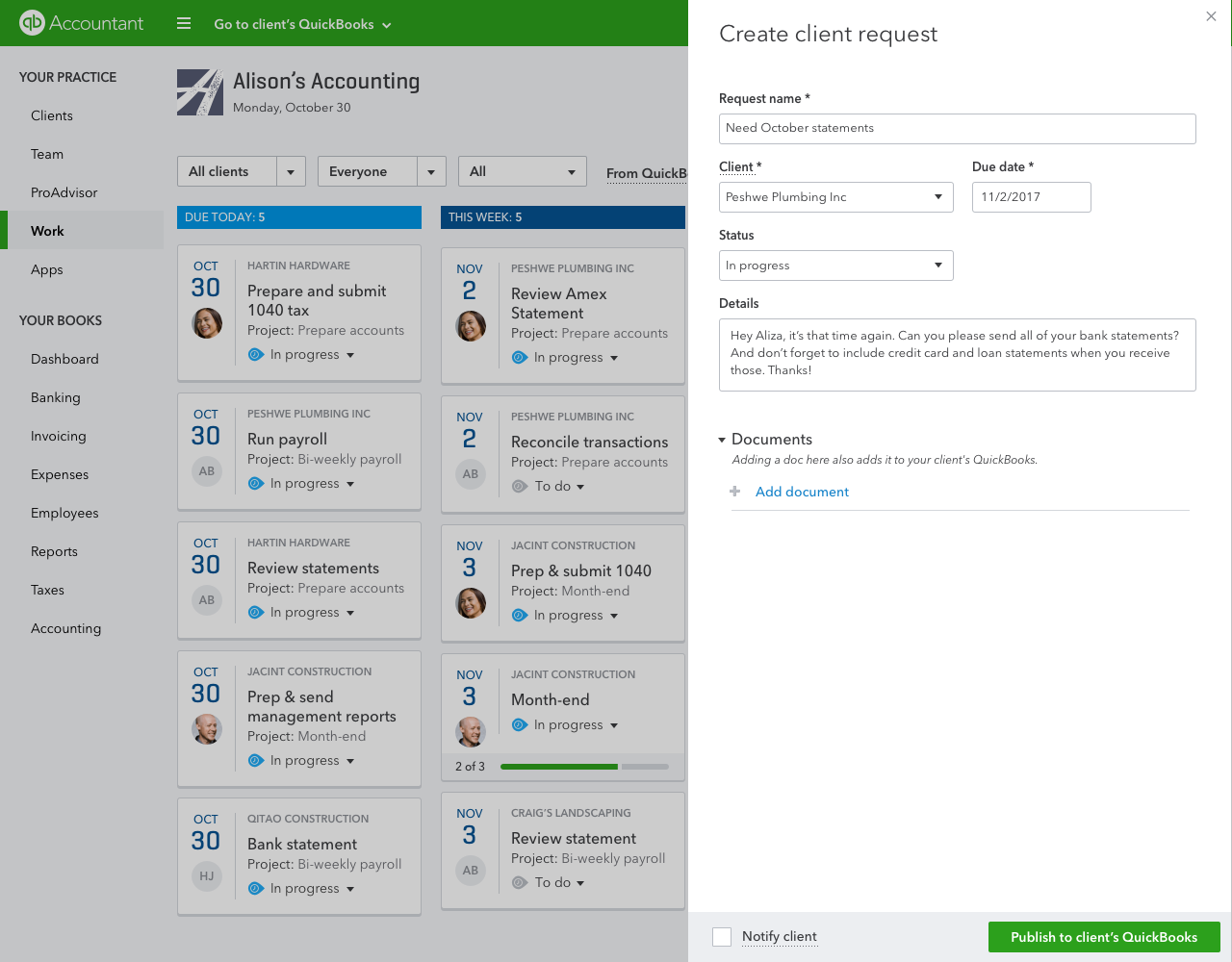The image size is (1232, 962).
Task: Click avatar on Prep & submit 1040 card
Action: click(471, 603)
